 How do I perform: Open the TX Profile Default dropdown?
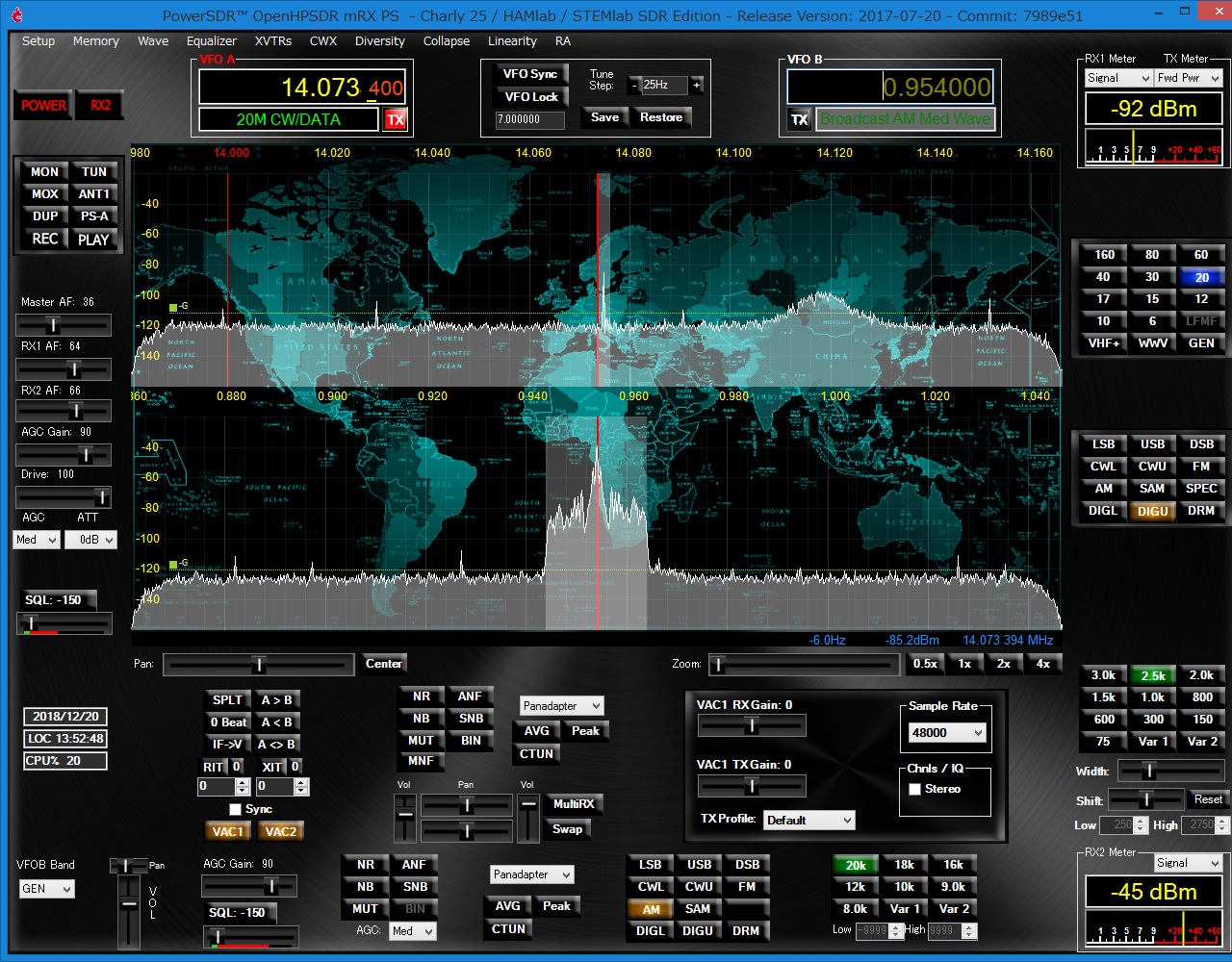[x=809, y=820]
